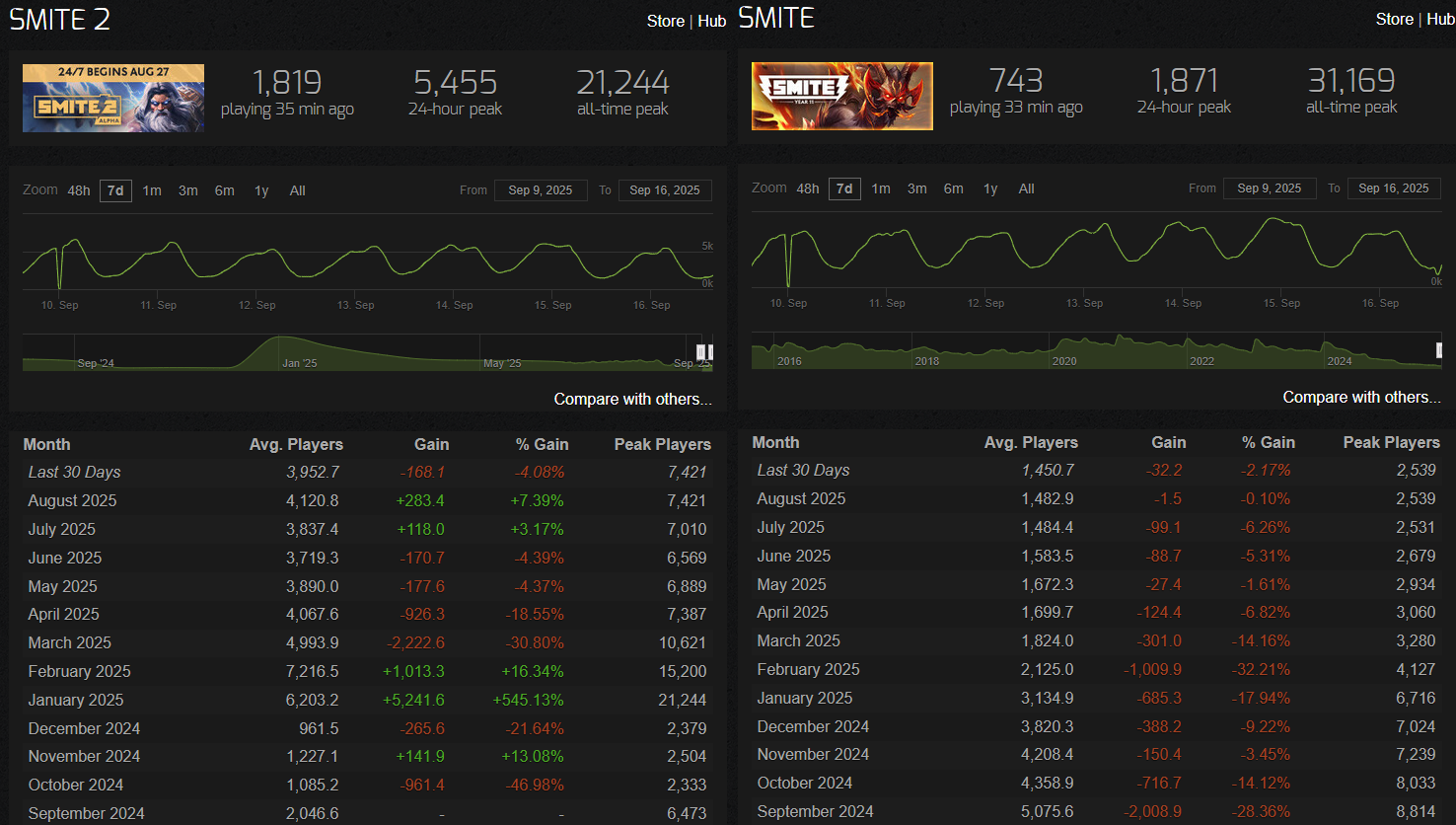
Task: Set SMITE 2 chart zoom to 3m
Action: tap(188, 190)
